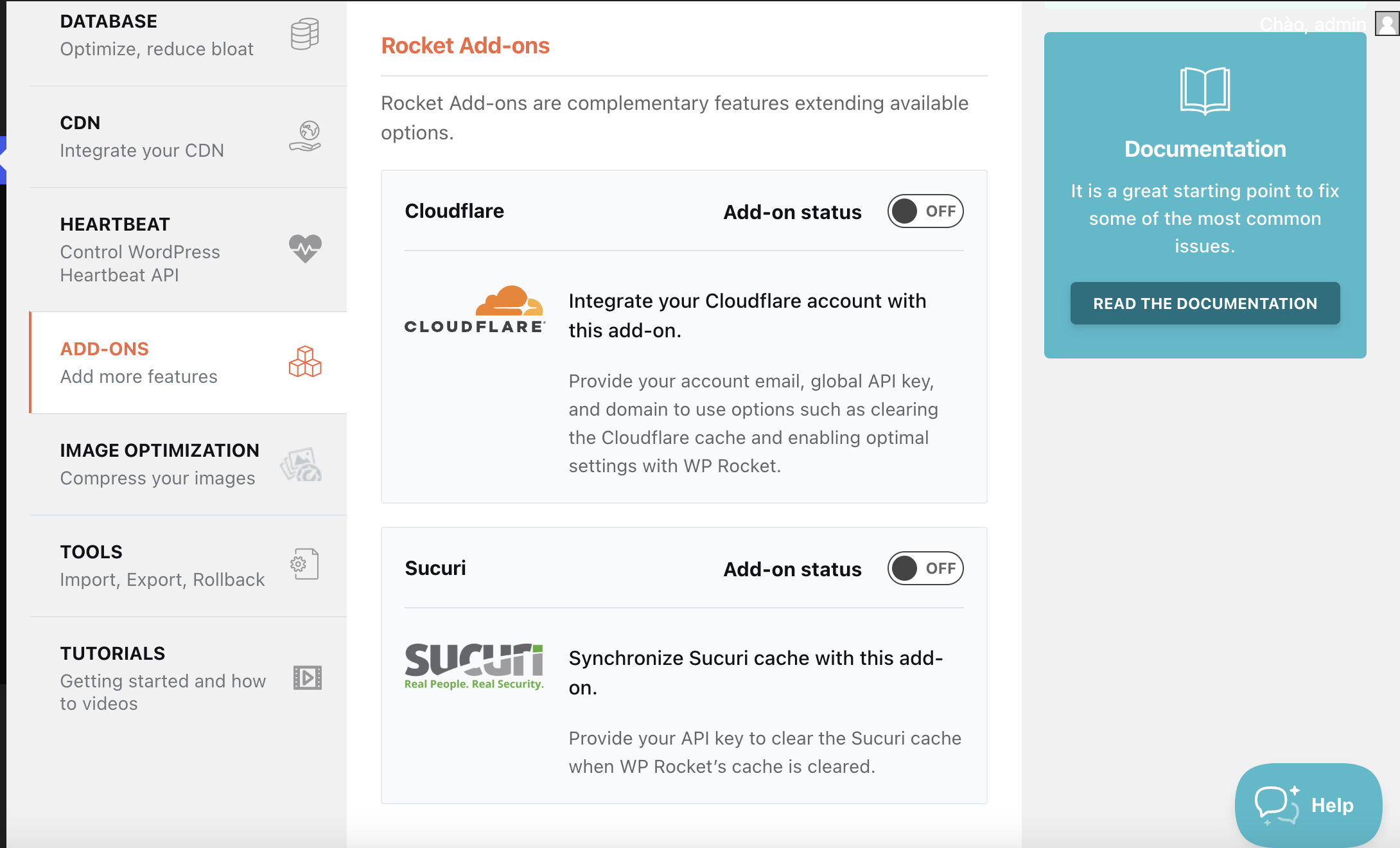Click the 'Rocket Add-ons are complementary features' intro text
Screen dimensions: 1400x848
pos(675,118)
